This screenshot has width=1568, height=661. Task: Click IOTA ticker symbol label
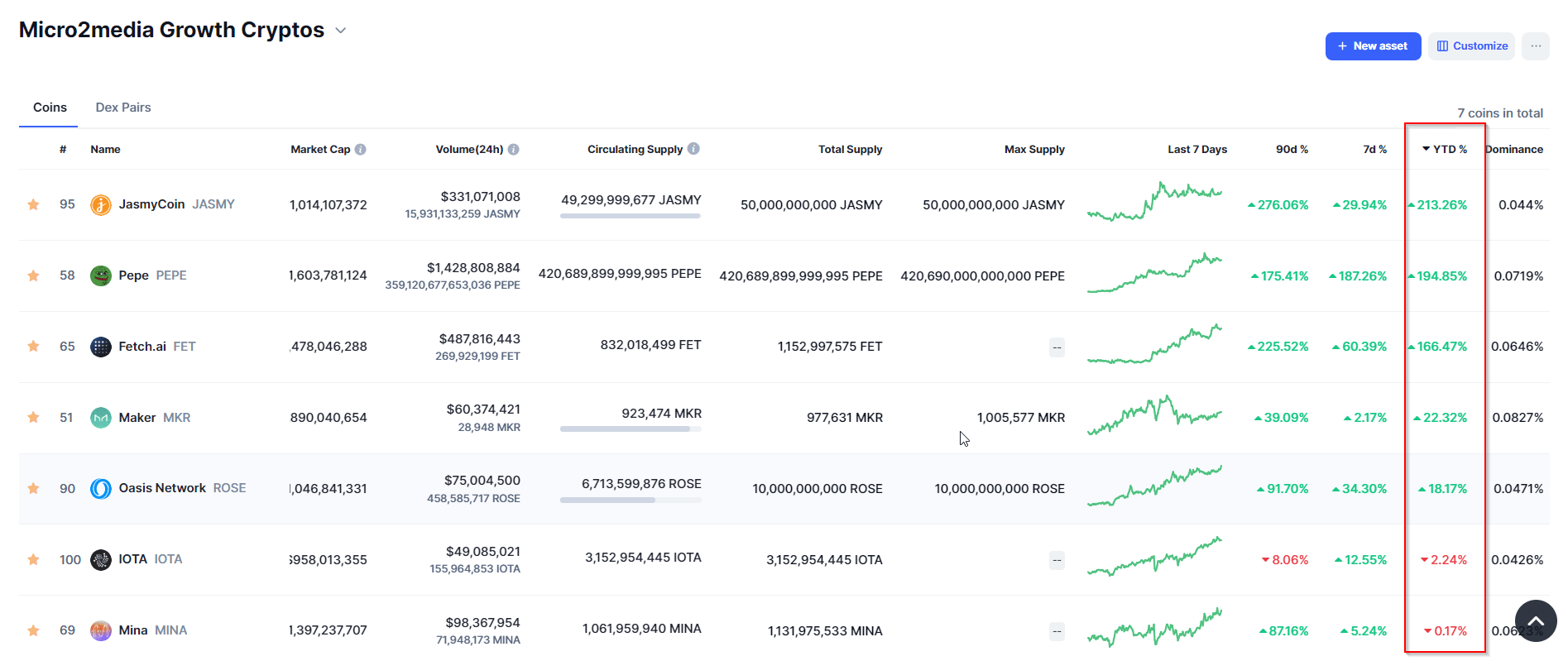168,559
